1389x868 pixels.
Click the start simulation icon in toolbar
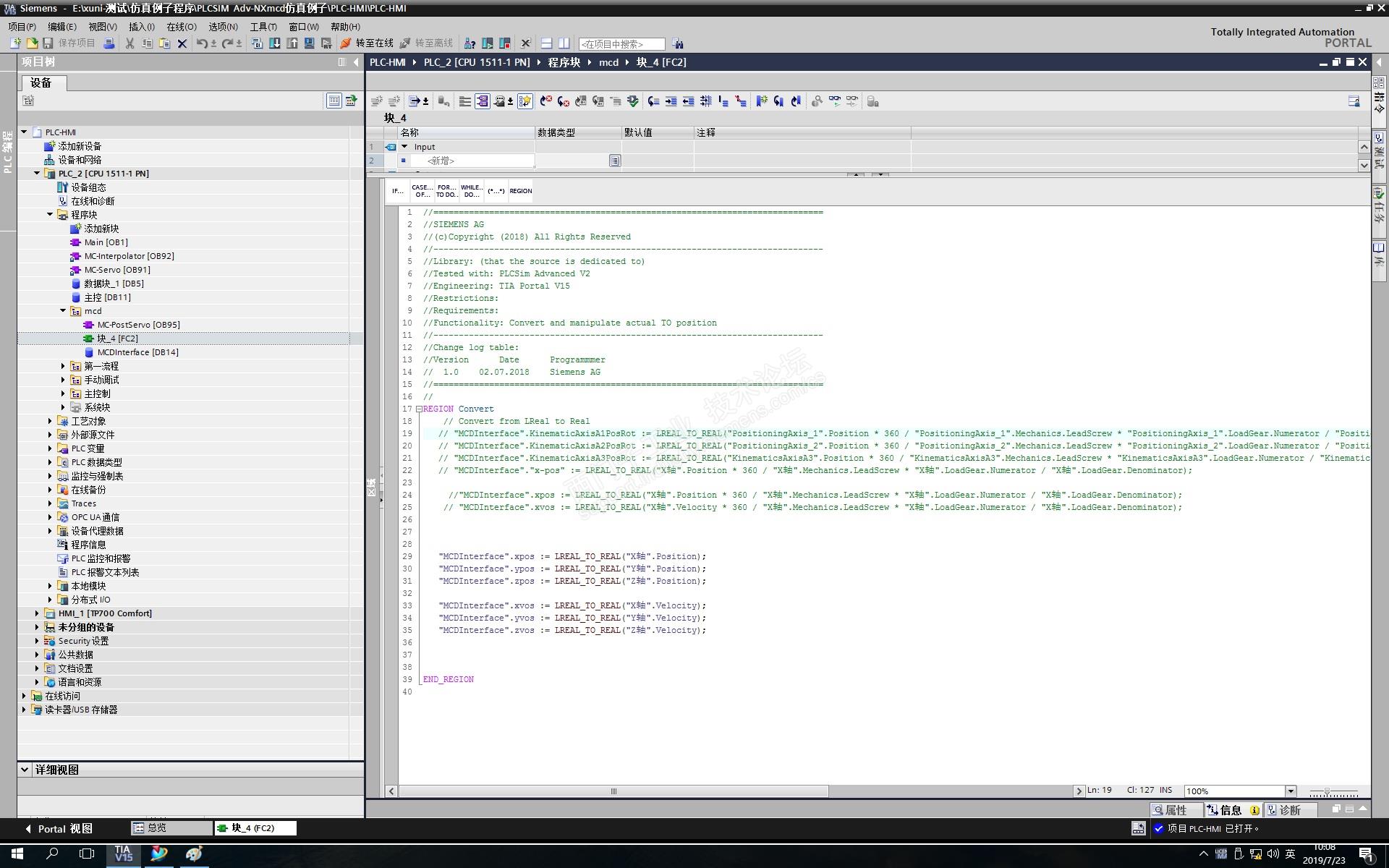(309, 43)
